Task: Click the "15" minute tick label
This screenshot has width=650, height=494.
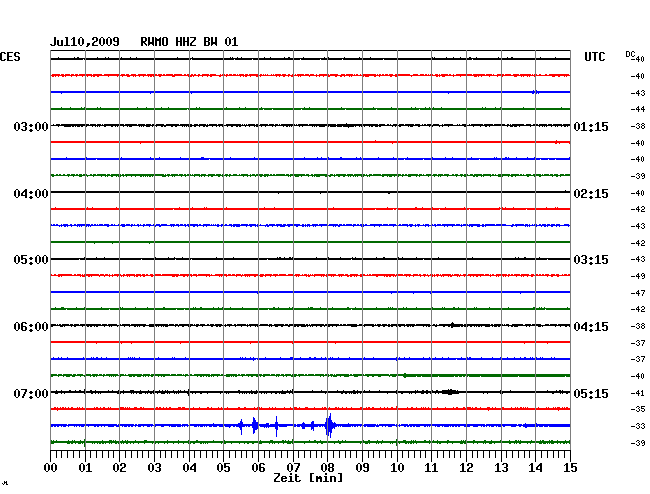Action: (570, 468)
